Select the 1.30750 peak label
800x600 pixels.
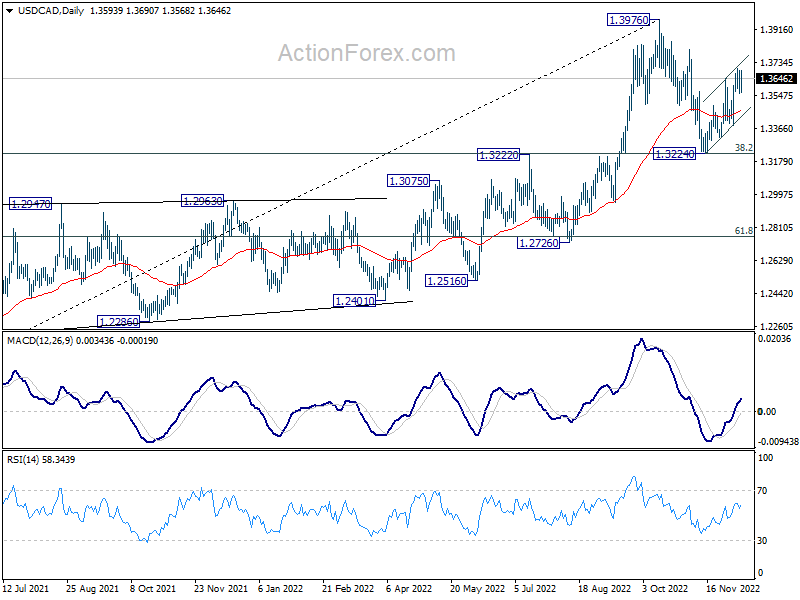[409, 181]
